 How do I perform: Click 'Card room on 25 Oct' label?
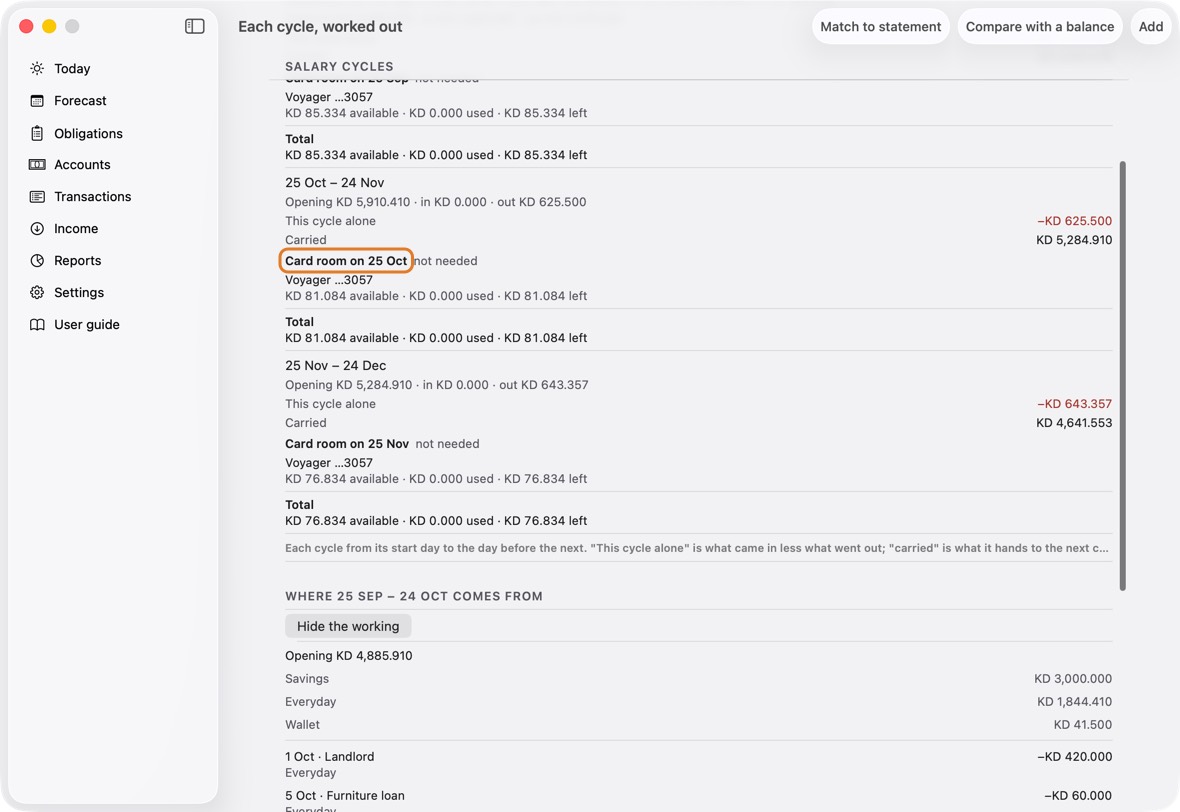(x=346, y=261)
